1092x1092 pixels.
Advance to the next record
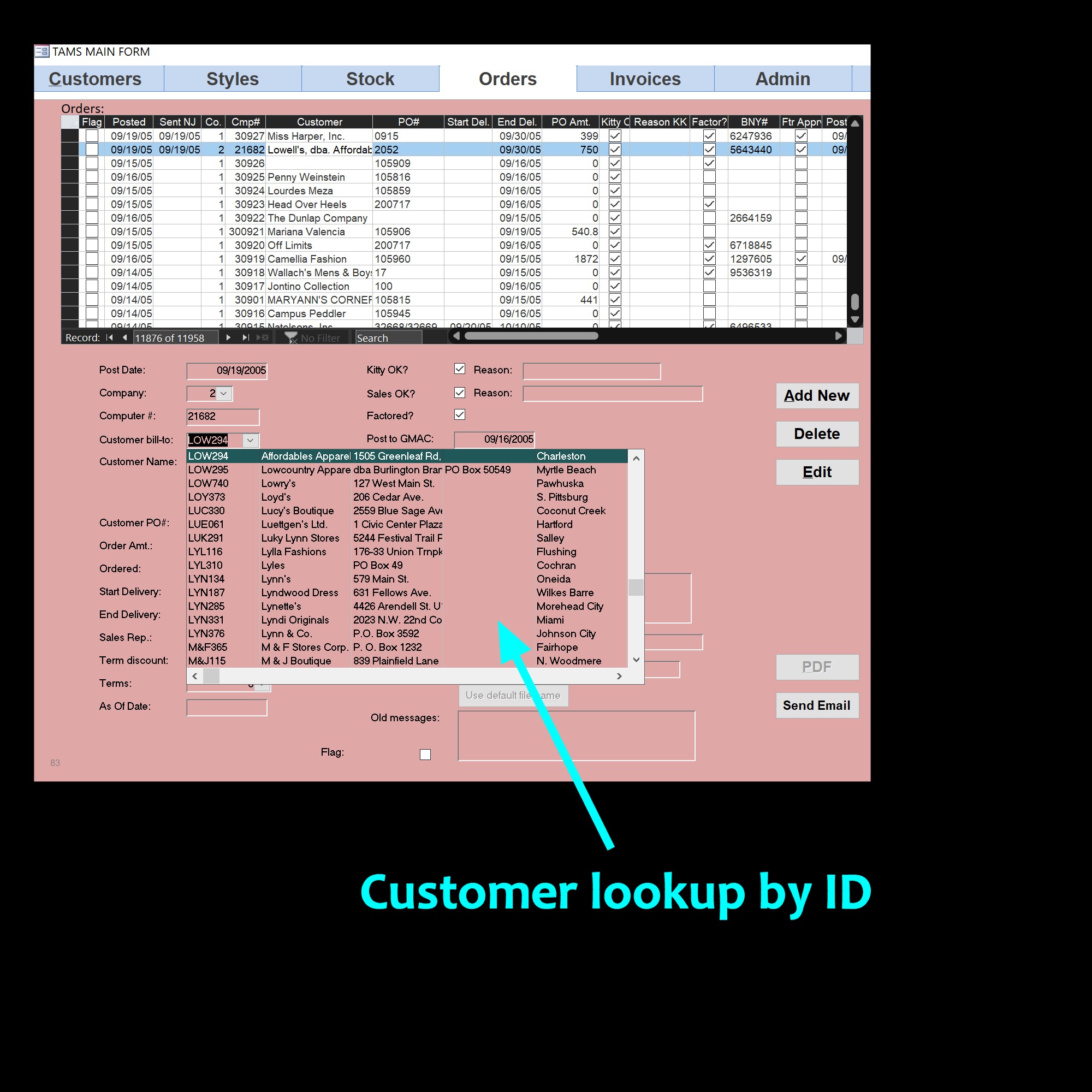(228, 337)
